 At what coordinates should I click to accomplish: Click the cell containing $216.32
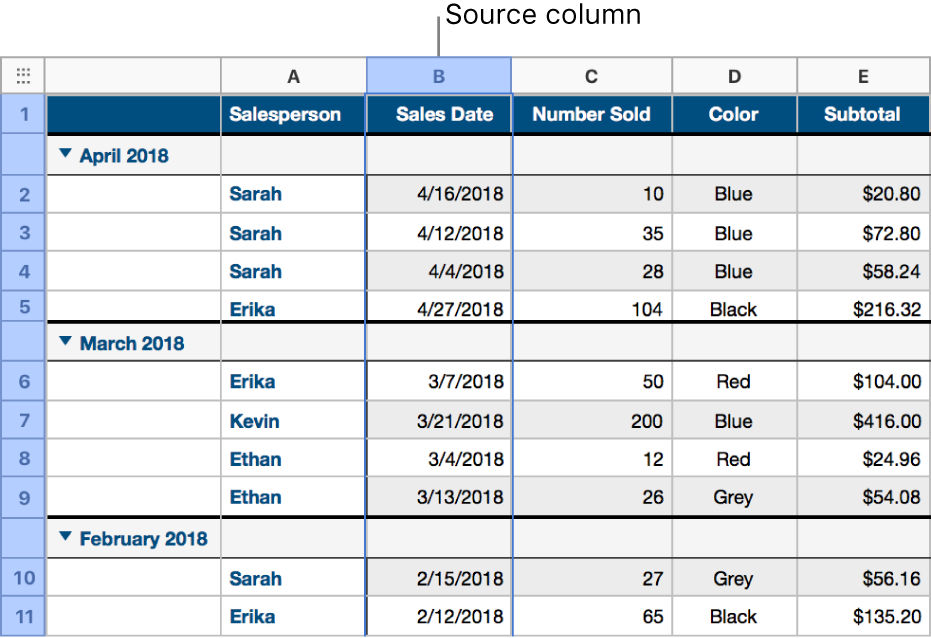(x=862, y=309)
